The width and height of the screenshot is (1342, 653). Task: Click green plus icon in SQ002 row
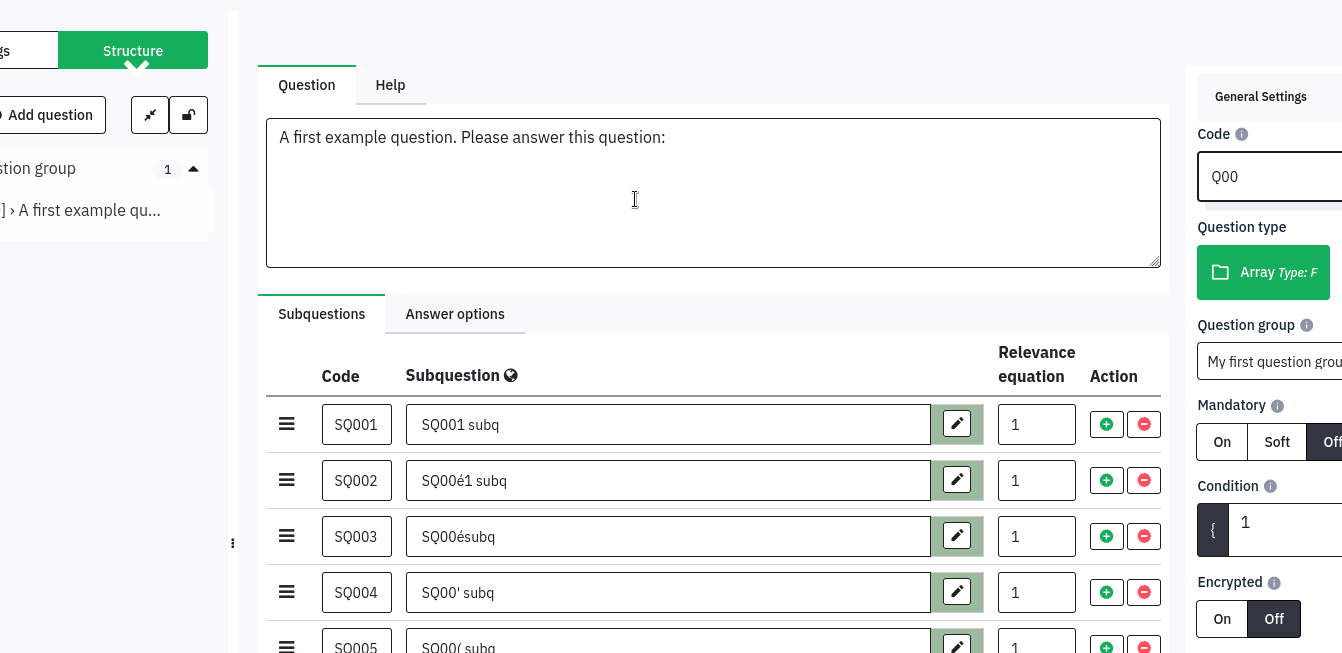tap(1106, 480)
